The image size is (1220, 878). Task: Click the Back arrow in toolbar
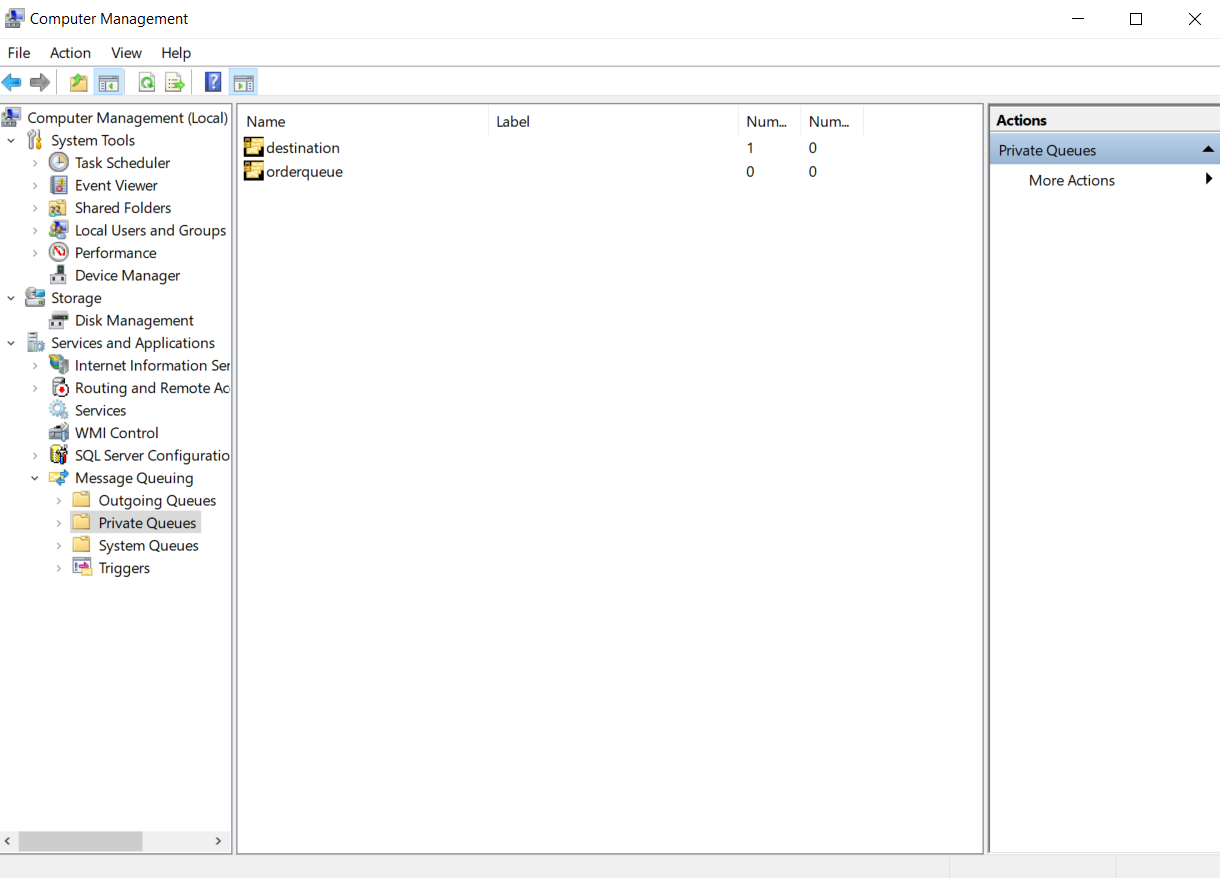12,82
